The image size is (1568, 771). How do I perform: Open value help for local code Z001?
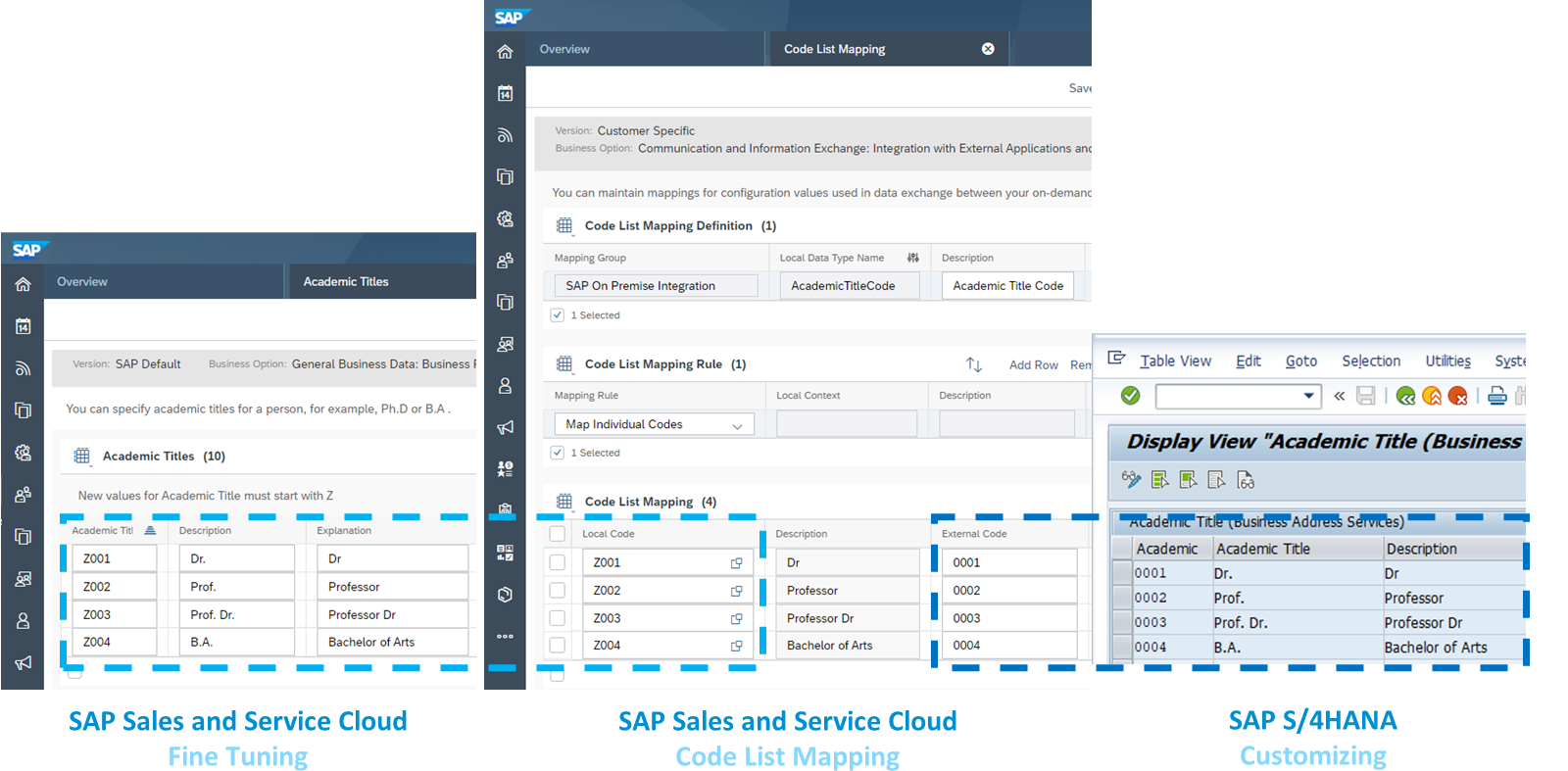[736, 563]
